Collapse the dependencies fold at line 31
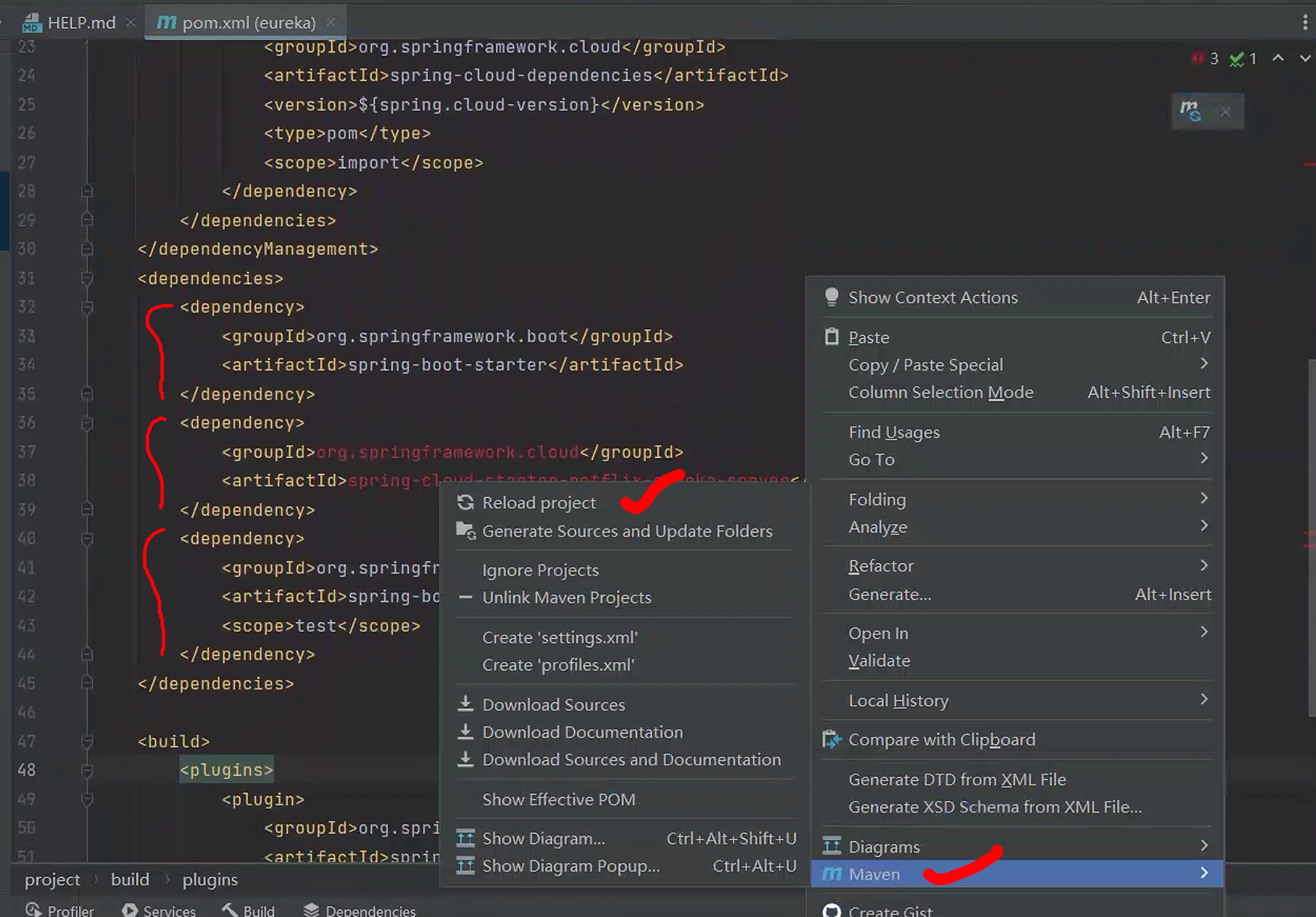 (x=86, y=278)
